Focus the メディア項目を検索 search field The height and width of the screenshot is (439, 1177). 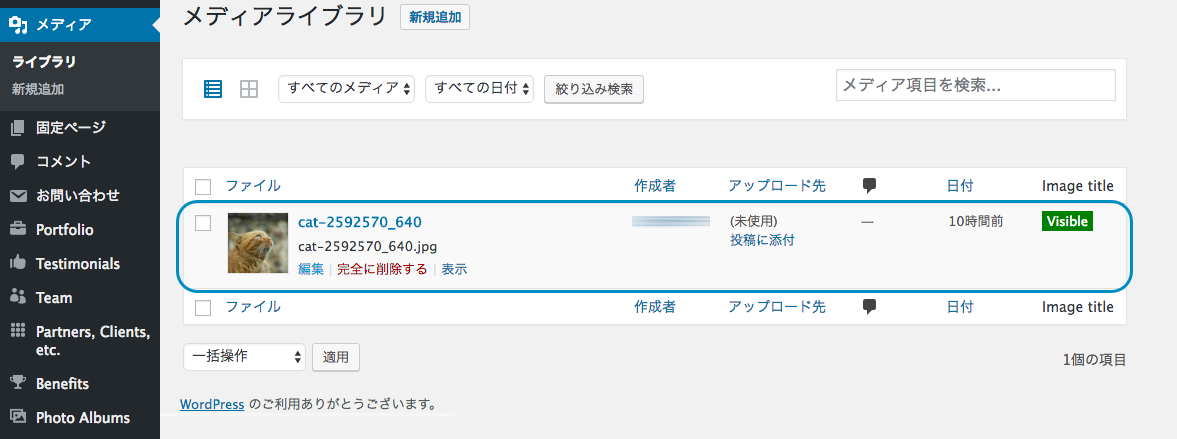point(975,86)
